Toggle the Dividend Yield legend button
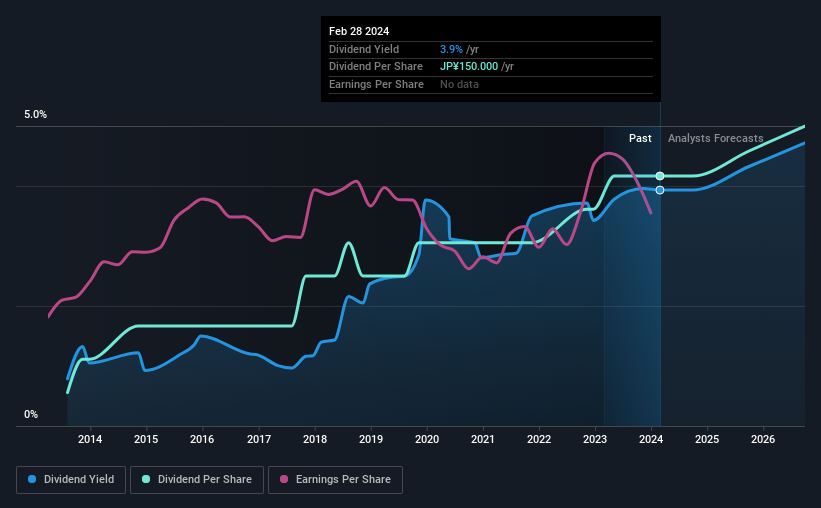Screen dimensions: 821x508 [71, 480]
